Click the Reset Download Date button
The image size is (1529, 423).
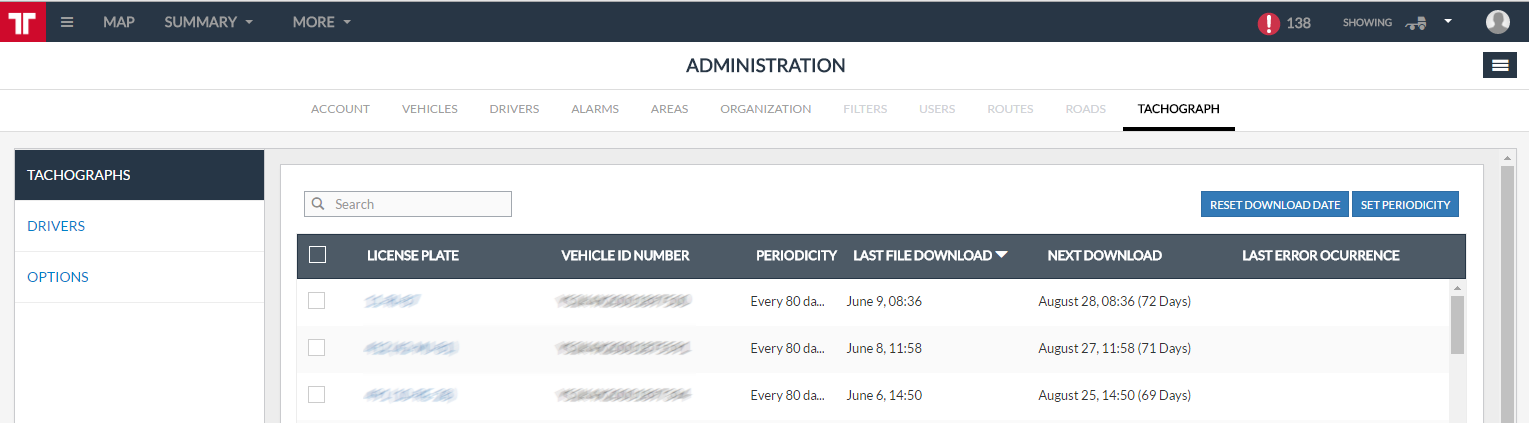[x=1274, y=204]
